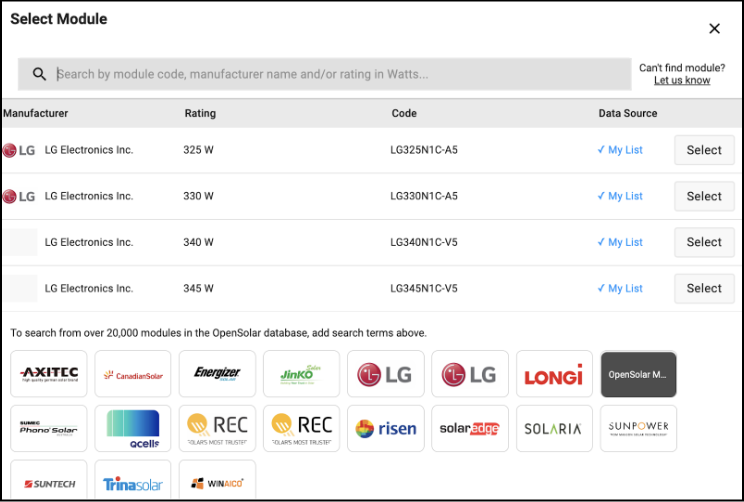Click the Data Source column header
The width and height of the screenshot is (744, 502).
tap(628, 113)
